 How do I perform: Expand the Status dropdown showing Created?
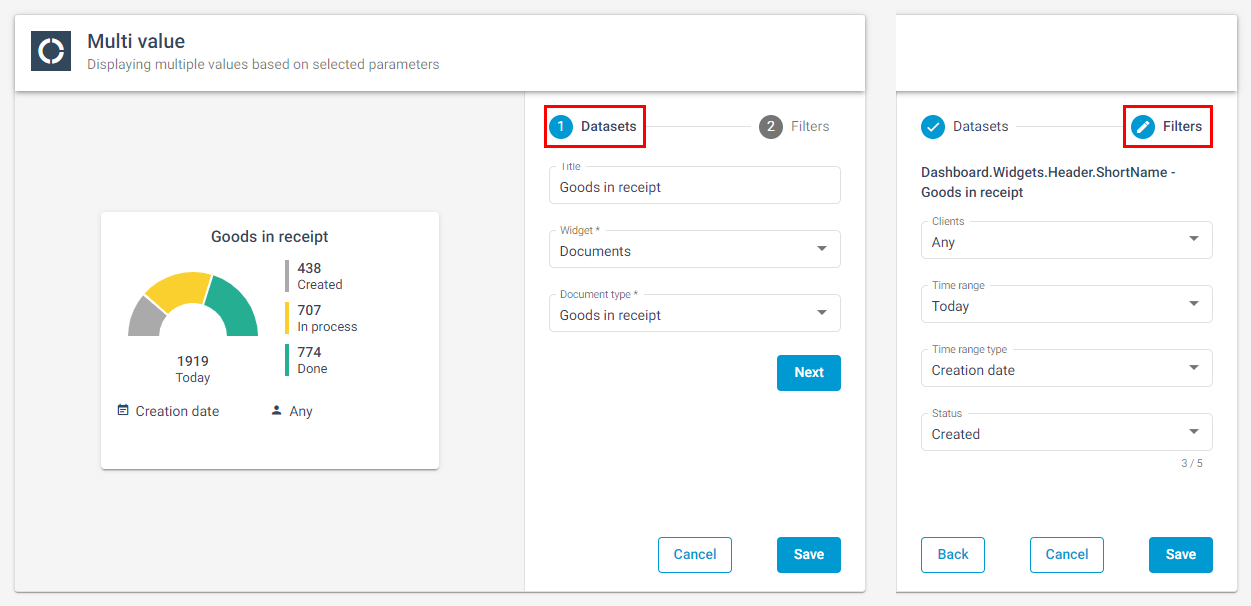pos(1066,433)
